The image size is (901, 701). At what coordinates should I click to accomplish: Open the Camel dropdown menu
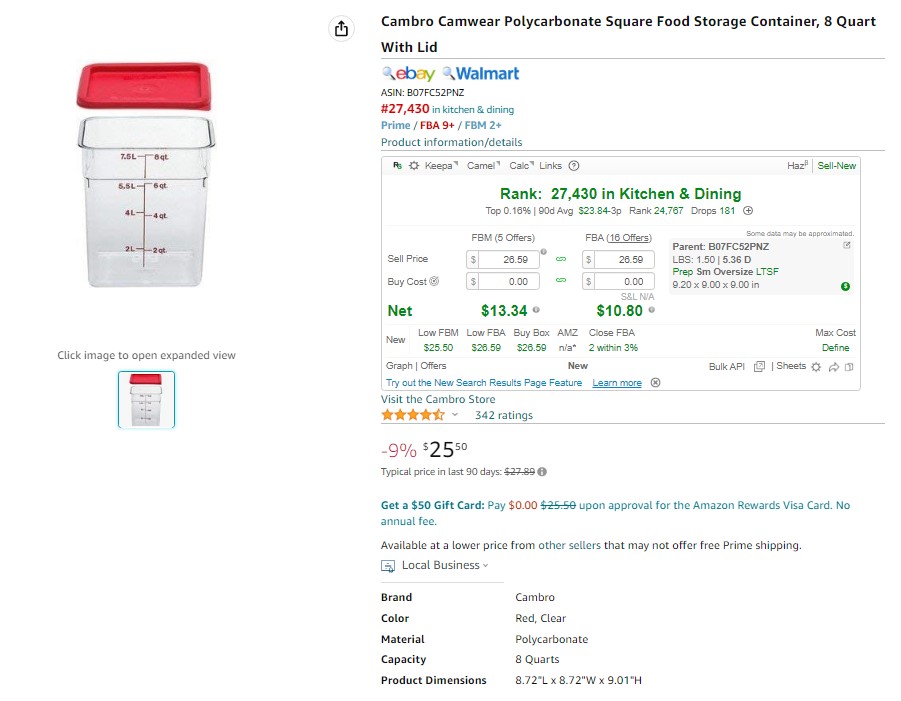click(483, 165)
